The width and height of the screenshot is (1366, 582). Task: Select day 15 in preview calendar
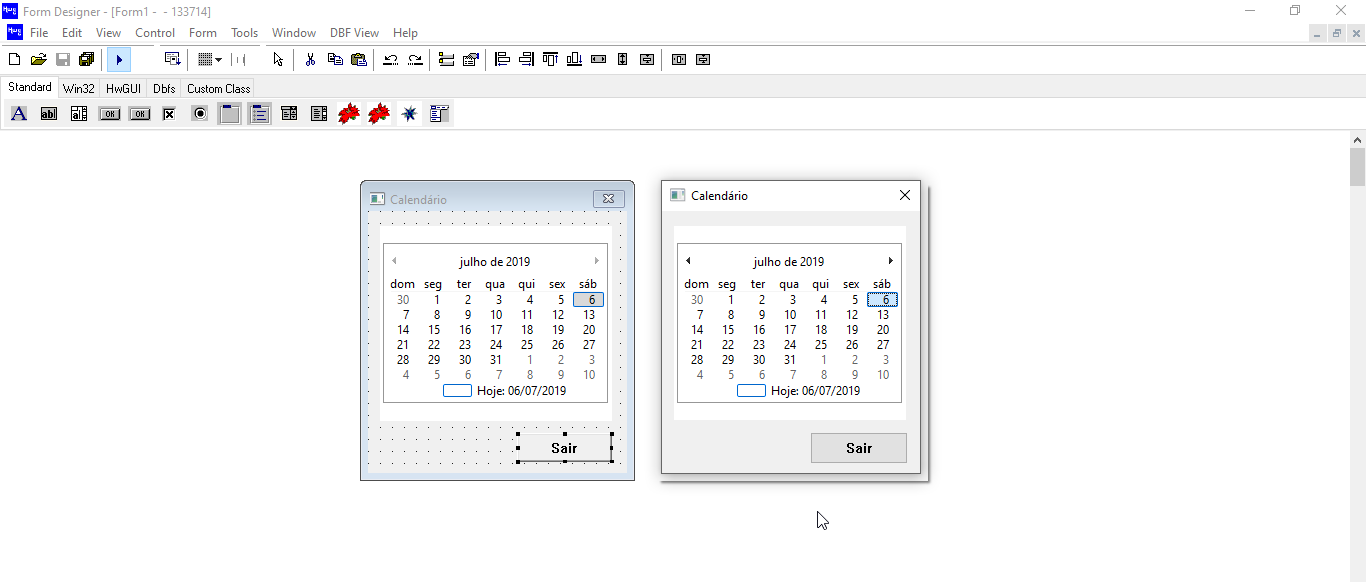pyautogui.click(x=728, y=330)
